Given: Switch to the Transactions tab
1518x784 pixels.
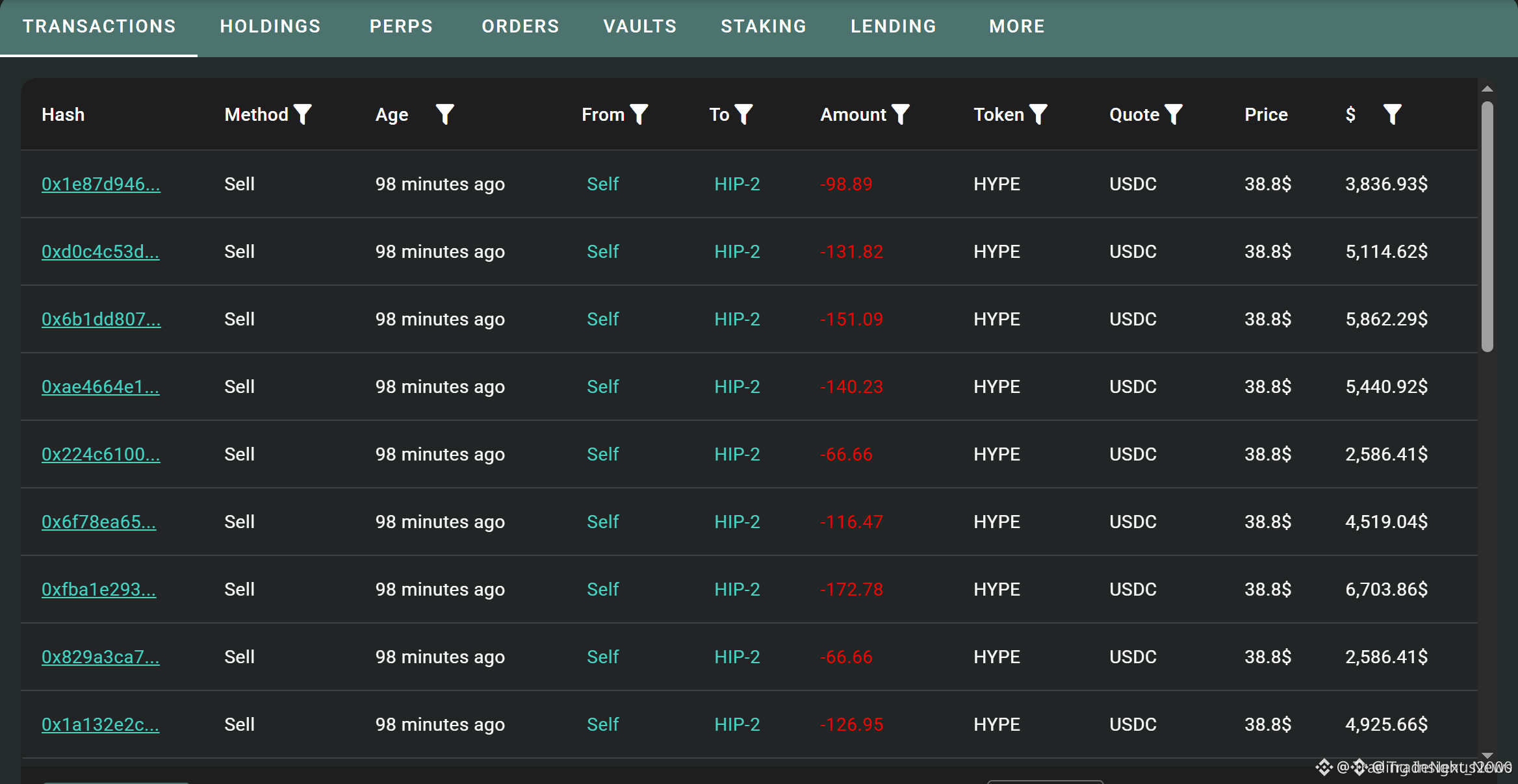Looking at the screenshot, I should click(x=99, y=26).
